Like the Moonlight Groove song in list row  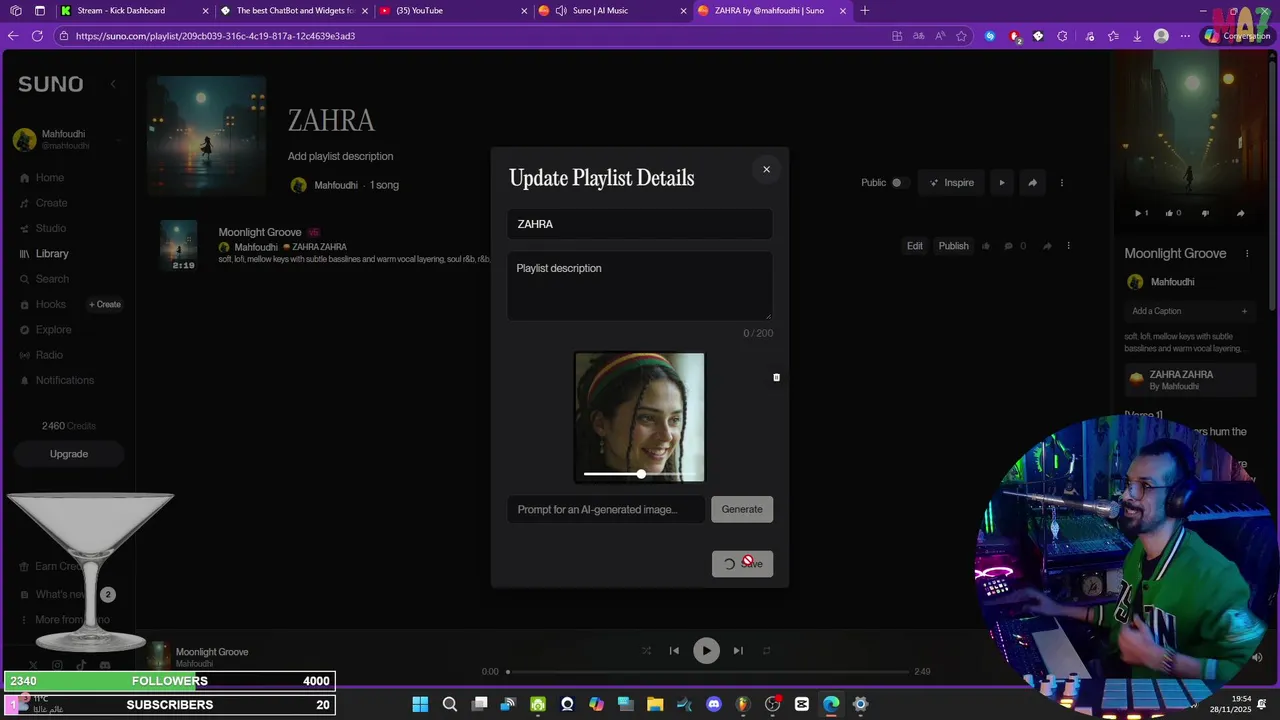986,246
